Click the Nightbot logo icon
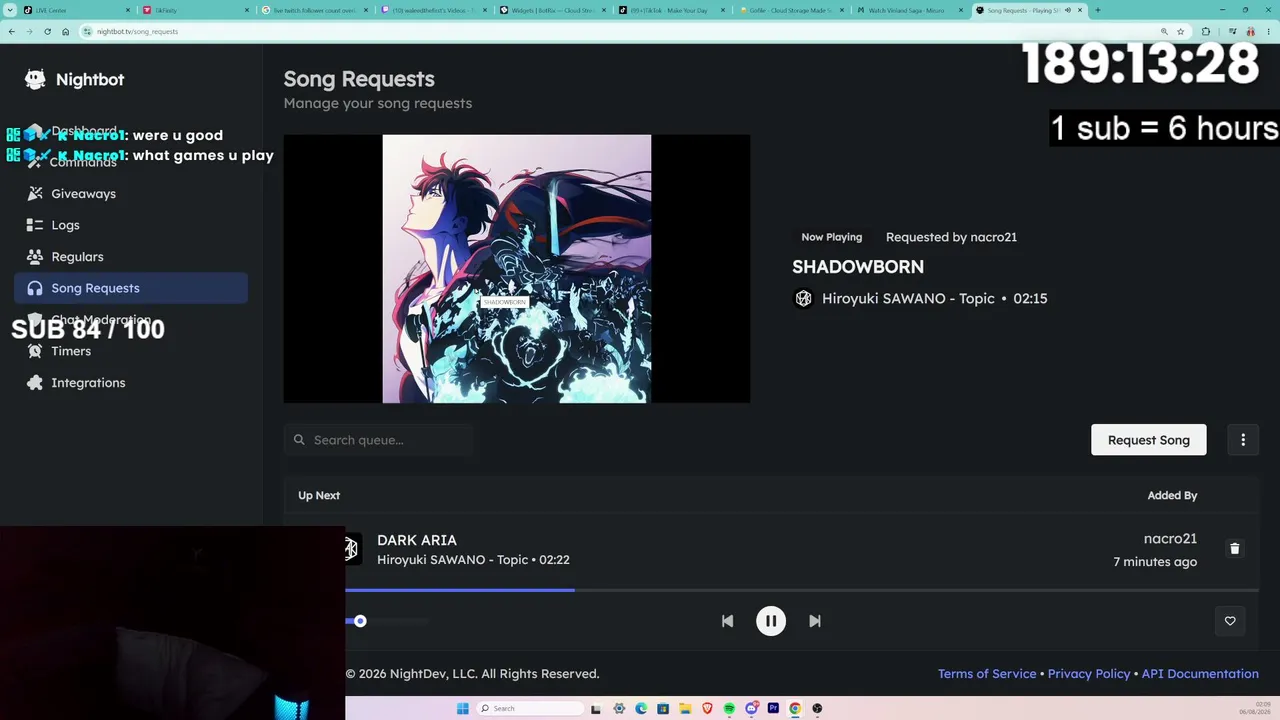1280x720 pixels. 35,79
